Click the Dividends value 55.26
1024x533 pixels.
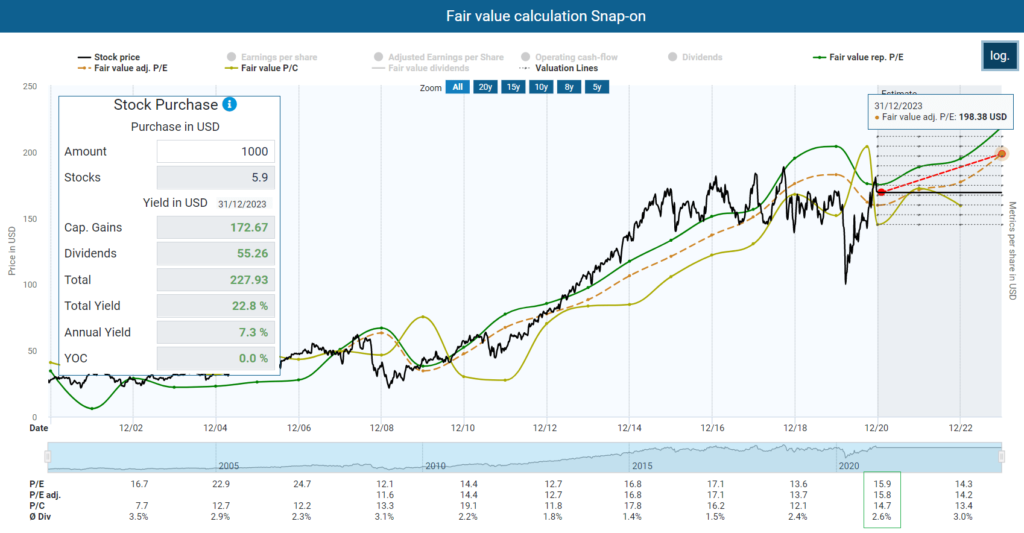216,253
